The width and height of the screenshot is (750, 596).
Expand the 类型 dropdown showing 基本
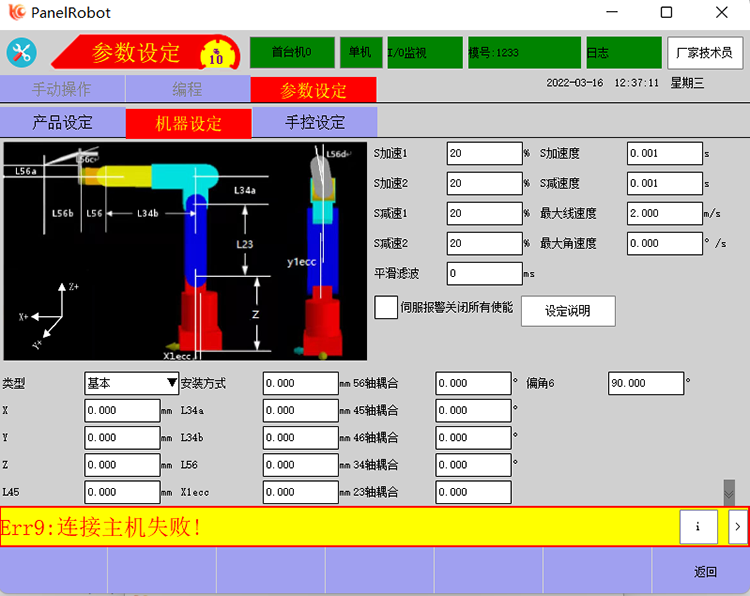[131, 383]
